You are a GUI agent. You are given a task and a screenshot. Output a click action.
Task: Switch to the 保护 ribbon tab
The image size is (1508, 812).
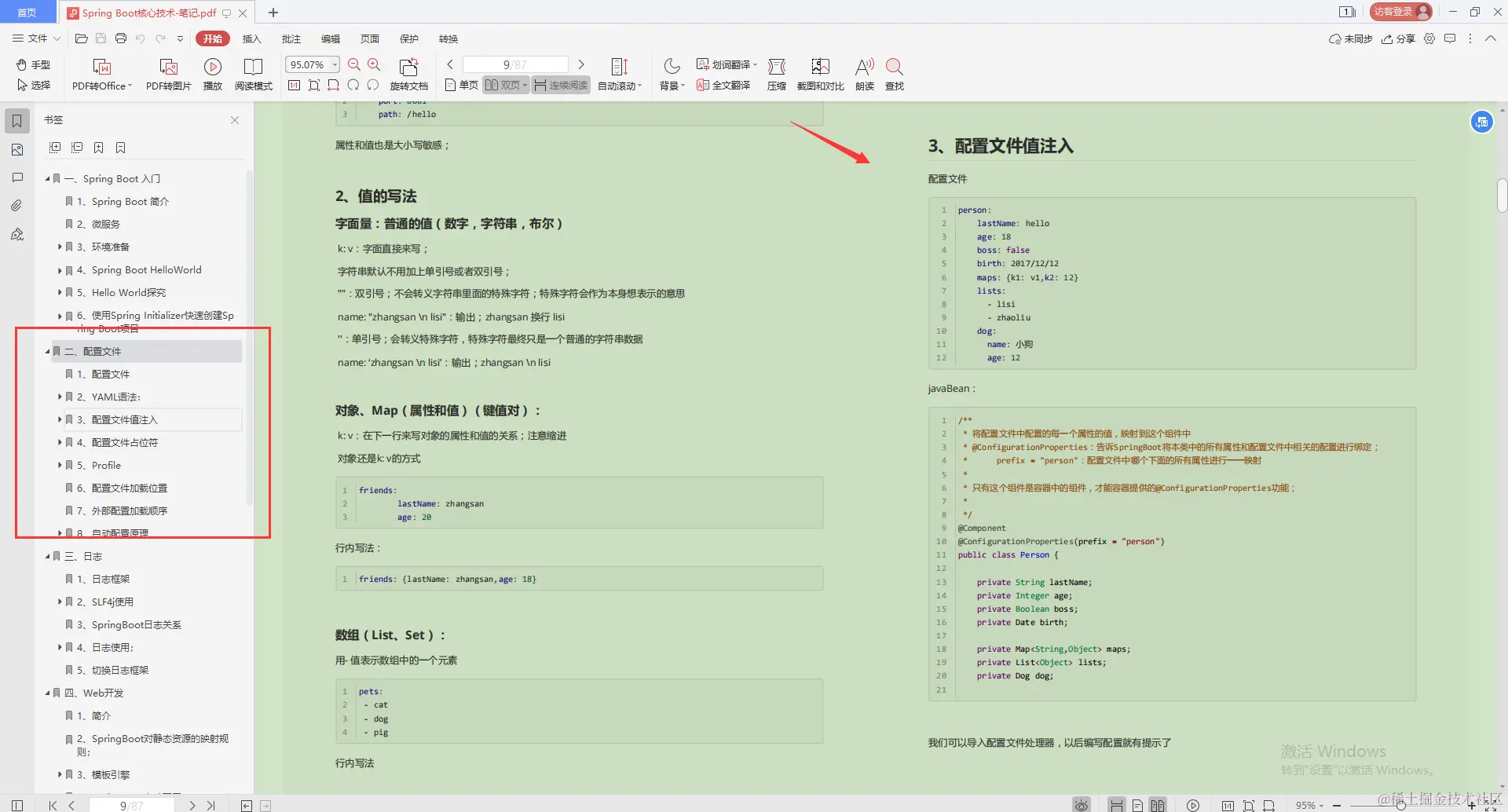[409, 38]
